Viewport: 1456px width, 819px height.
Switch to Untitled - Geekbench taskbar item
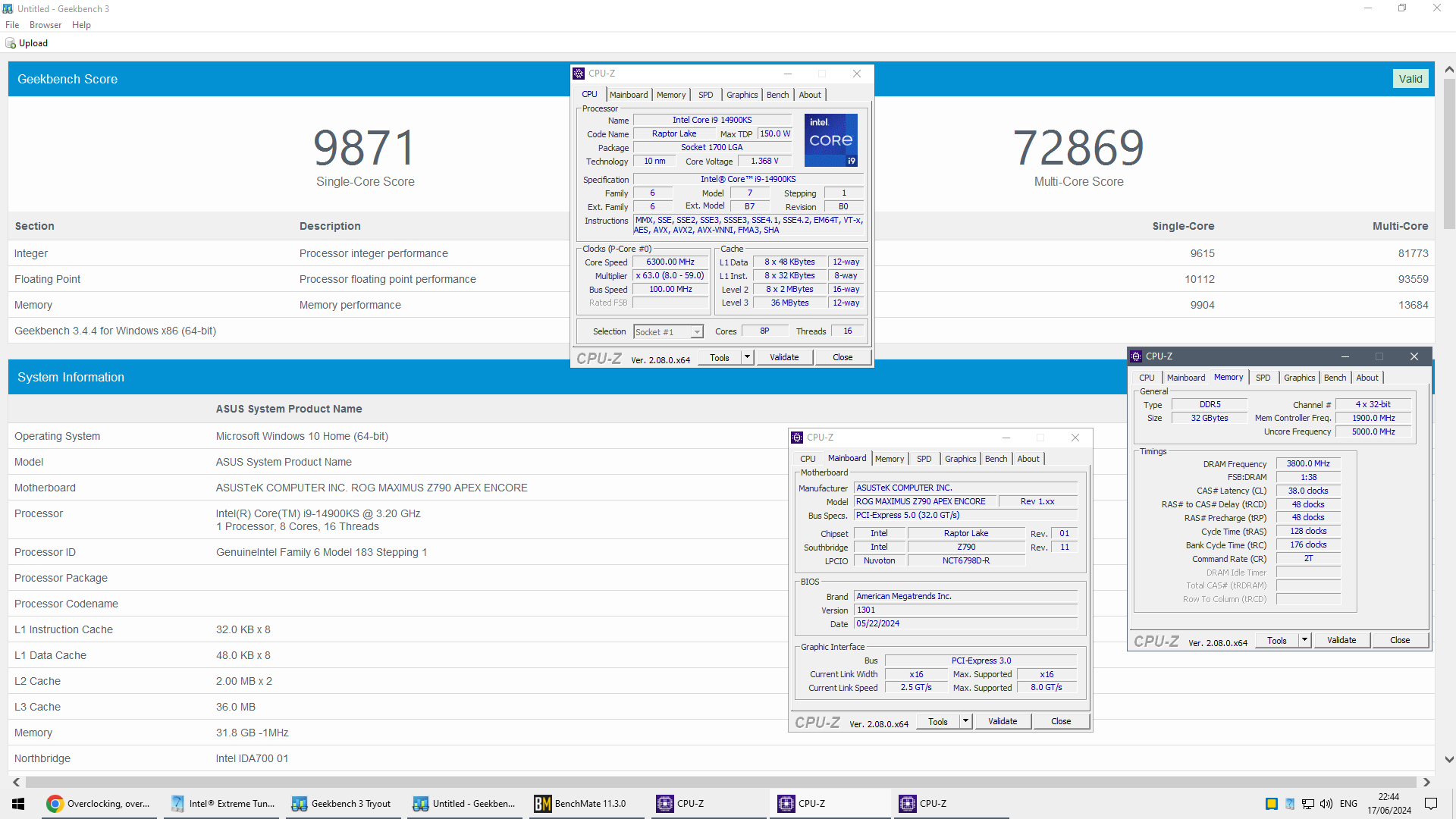pos(464,804)
